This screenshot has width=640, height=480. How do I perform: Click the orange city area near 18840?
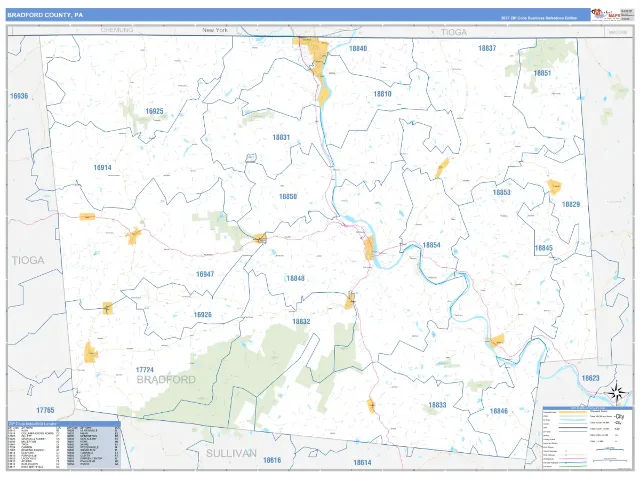point(316,53)
